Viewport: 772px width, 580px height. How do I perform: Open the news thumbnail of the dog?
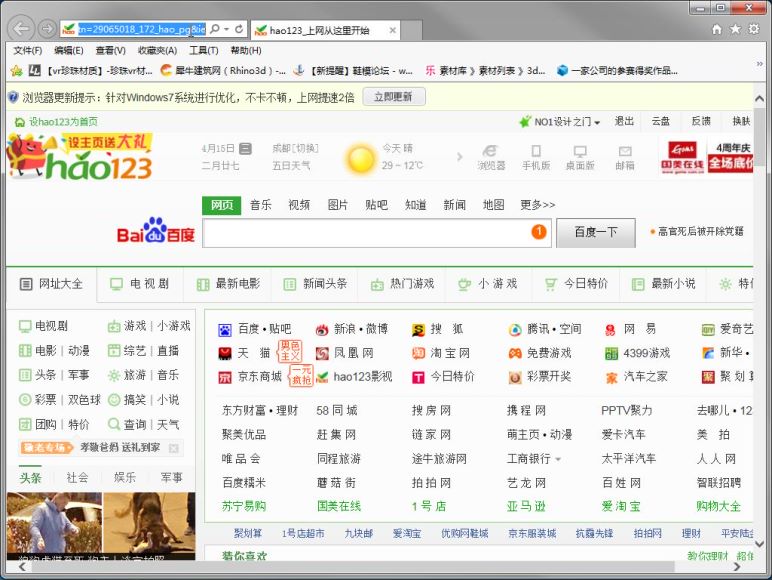coord(149,526)
